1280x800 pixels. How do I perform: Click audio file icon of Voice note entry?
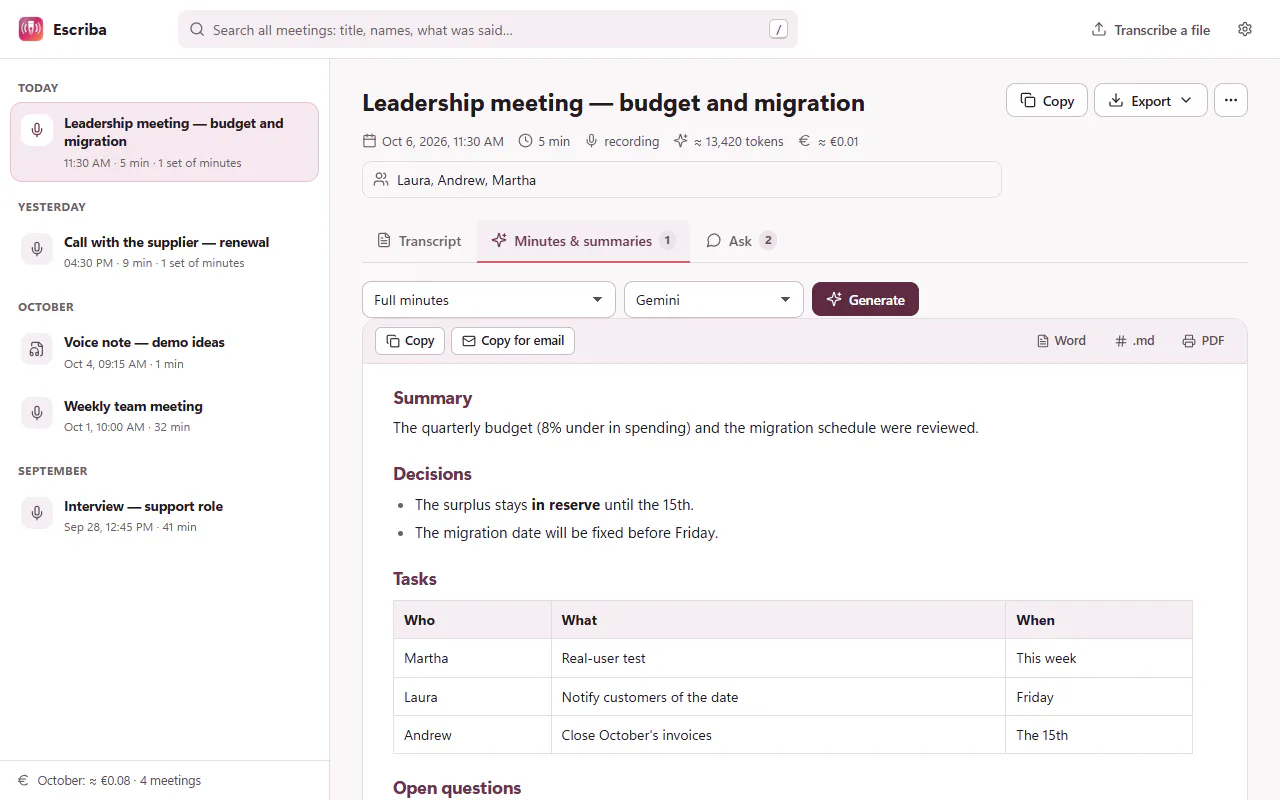37,349
